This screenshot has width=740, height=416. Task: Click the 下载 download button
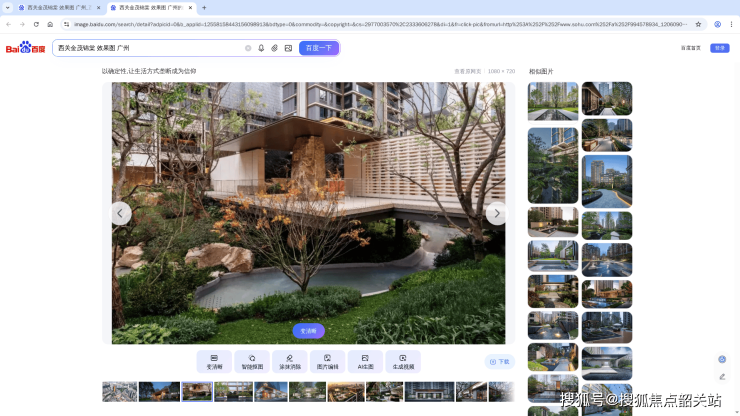pos(499,362)
